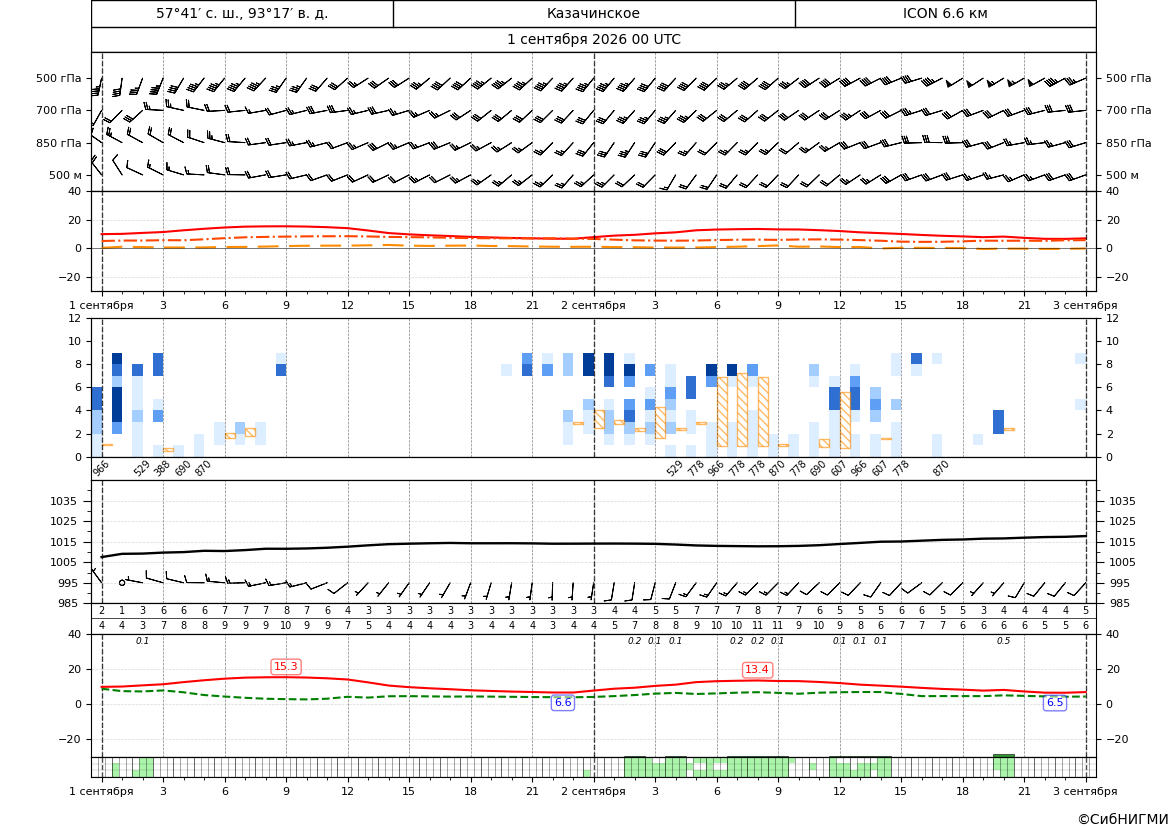The width and height of the screenshot is (1169, 827).
Task: Click the orange dash-dot 850 гПа temperature line
Action: 593,239
